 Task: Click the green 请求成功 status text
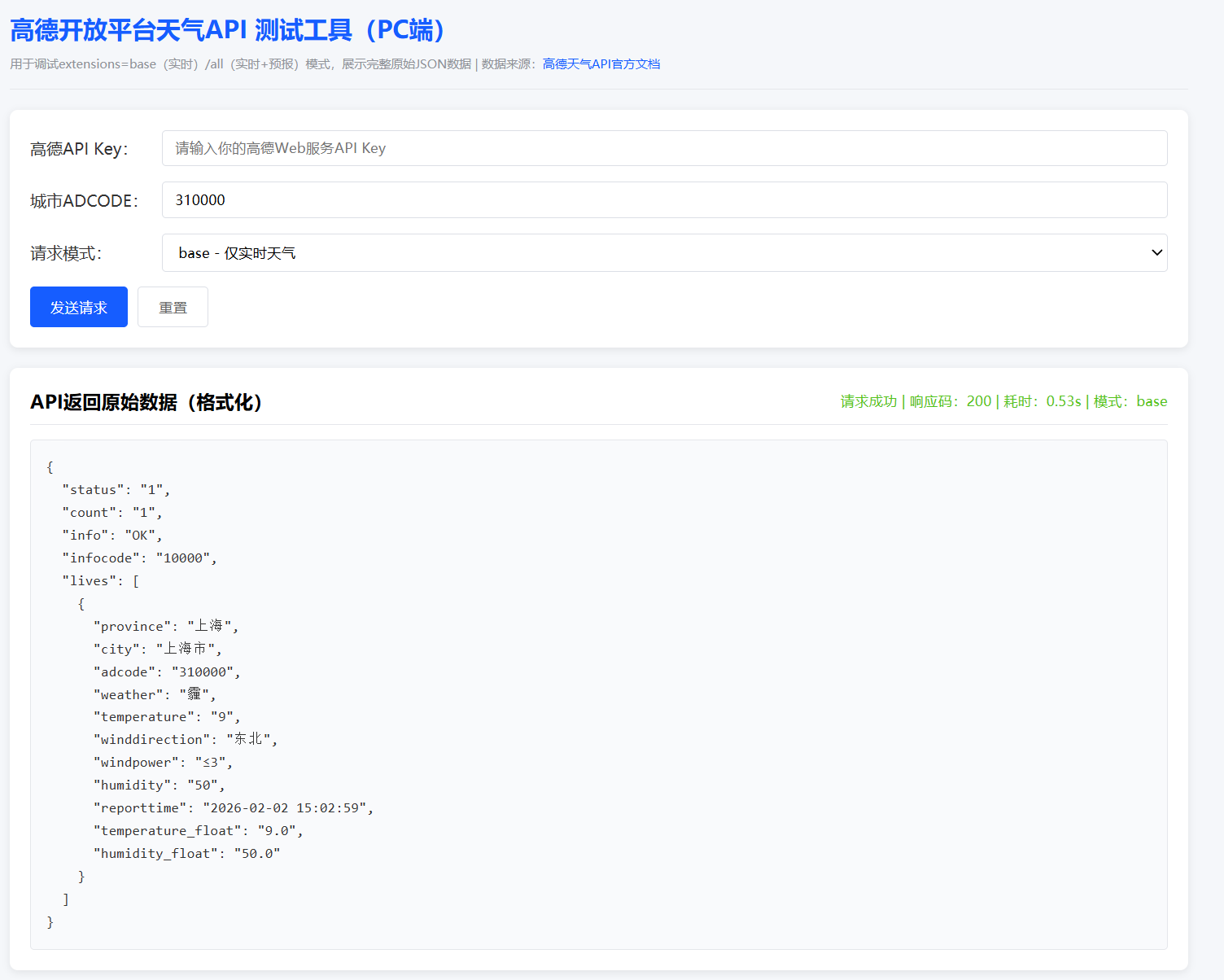tap(1003, 401)
